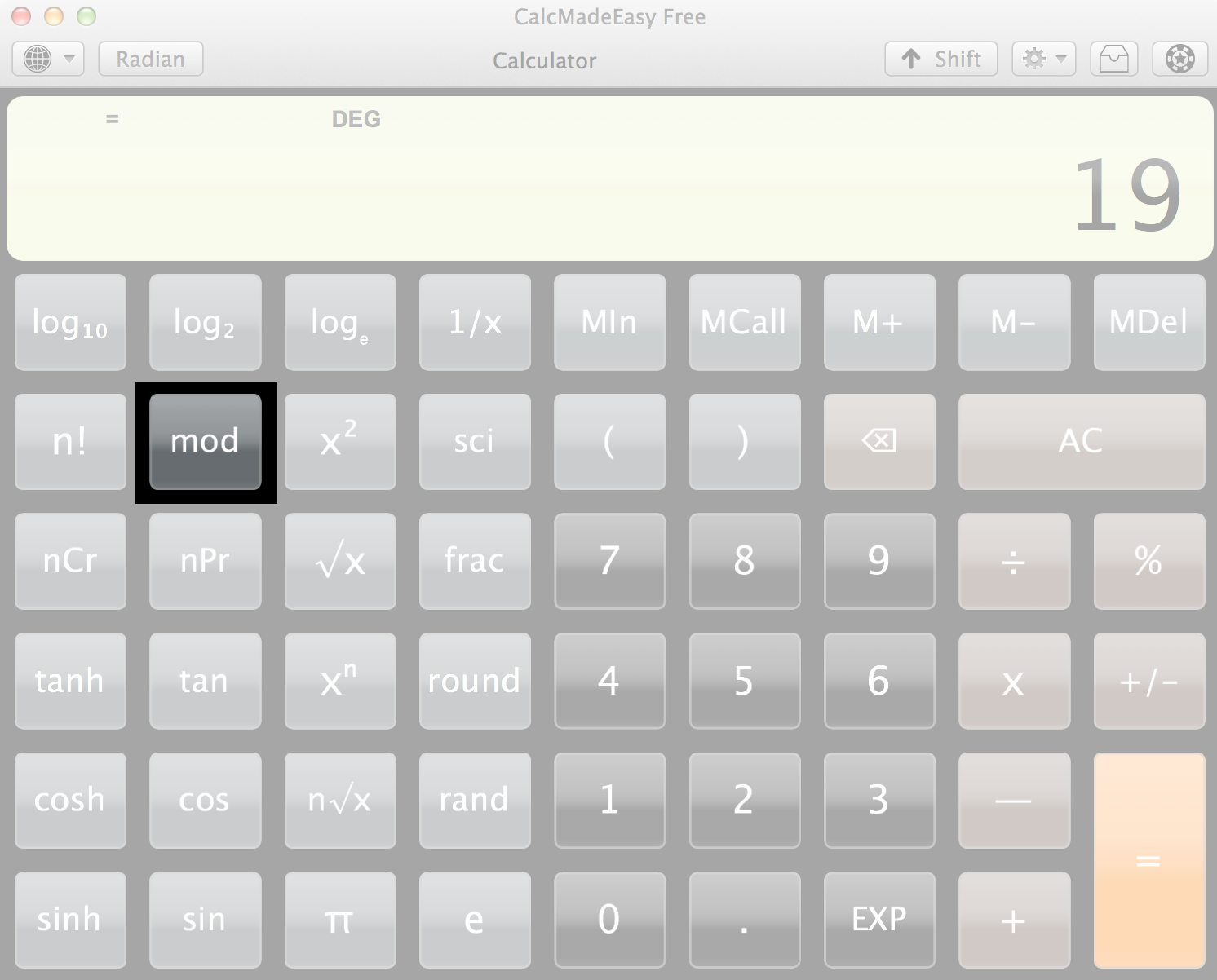Screen dimensions: 1217x980
Task: Click the round star badge toolbar icon
Action: pos(1179,59)
